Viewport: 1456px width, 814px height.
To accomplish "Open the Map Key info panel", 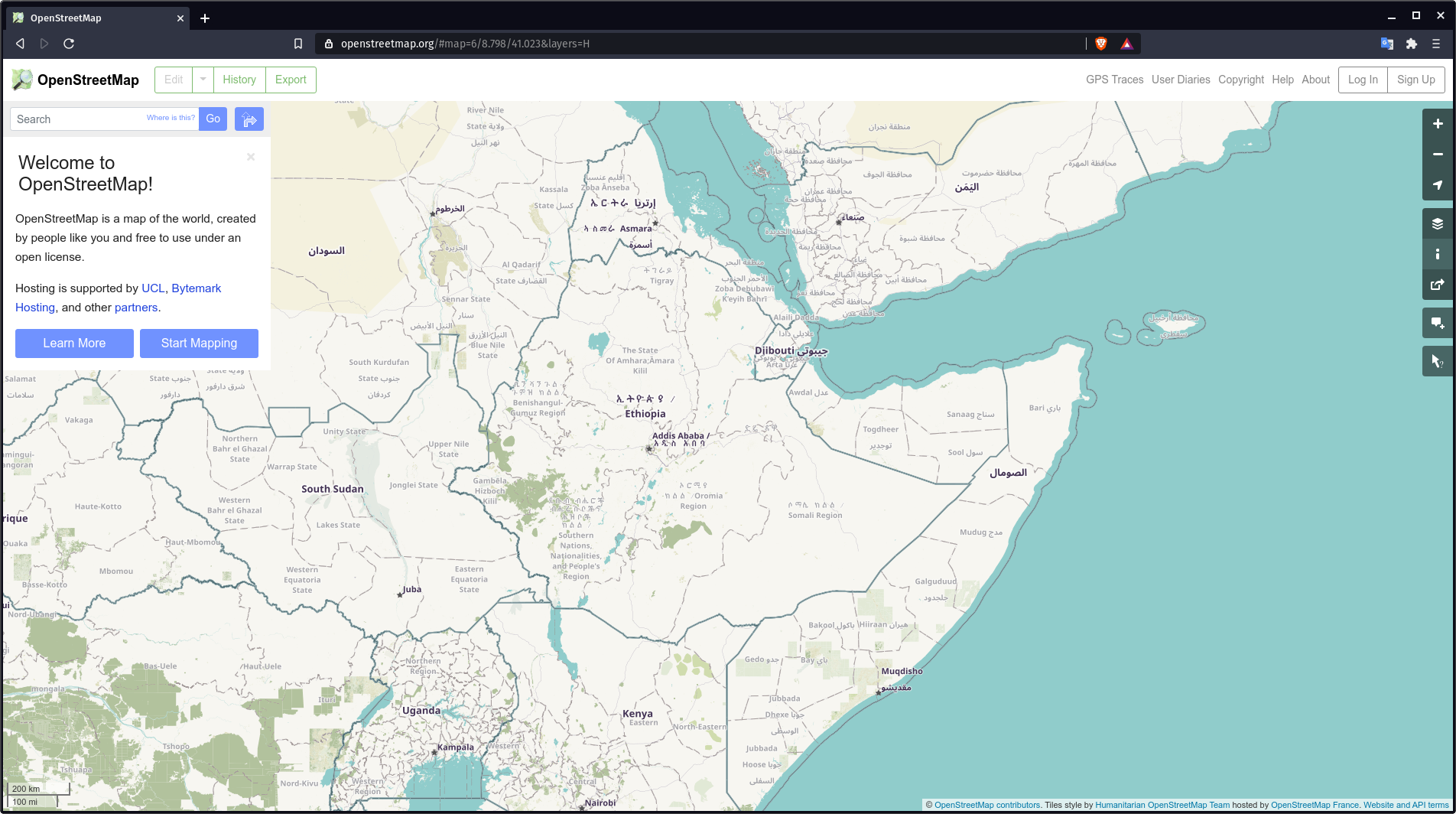I will 1438,254.
